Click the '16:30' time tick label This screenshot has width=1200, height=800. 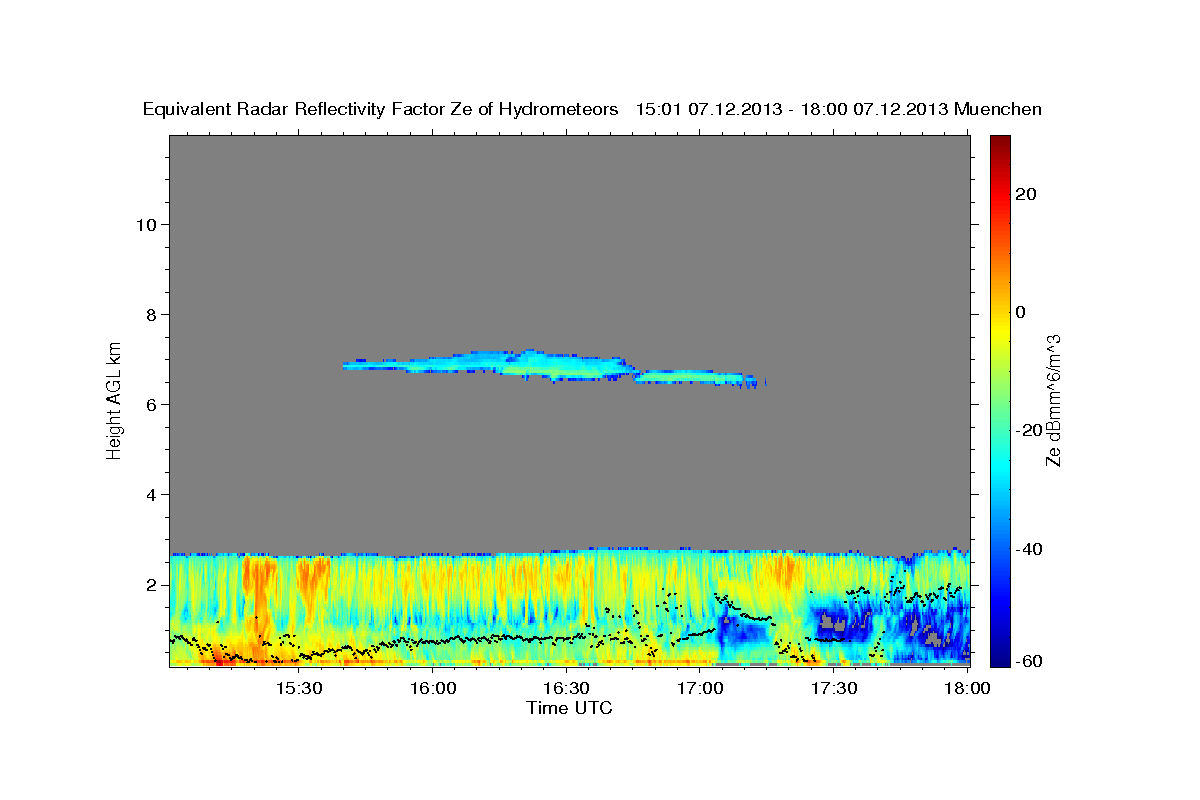tap(566, 688)
